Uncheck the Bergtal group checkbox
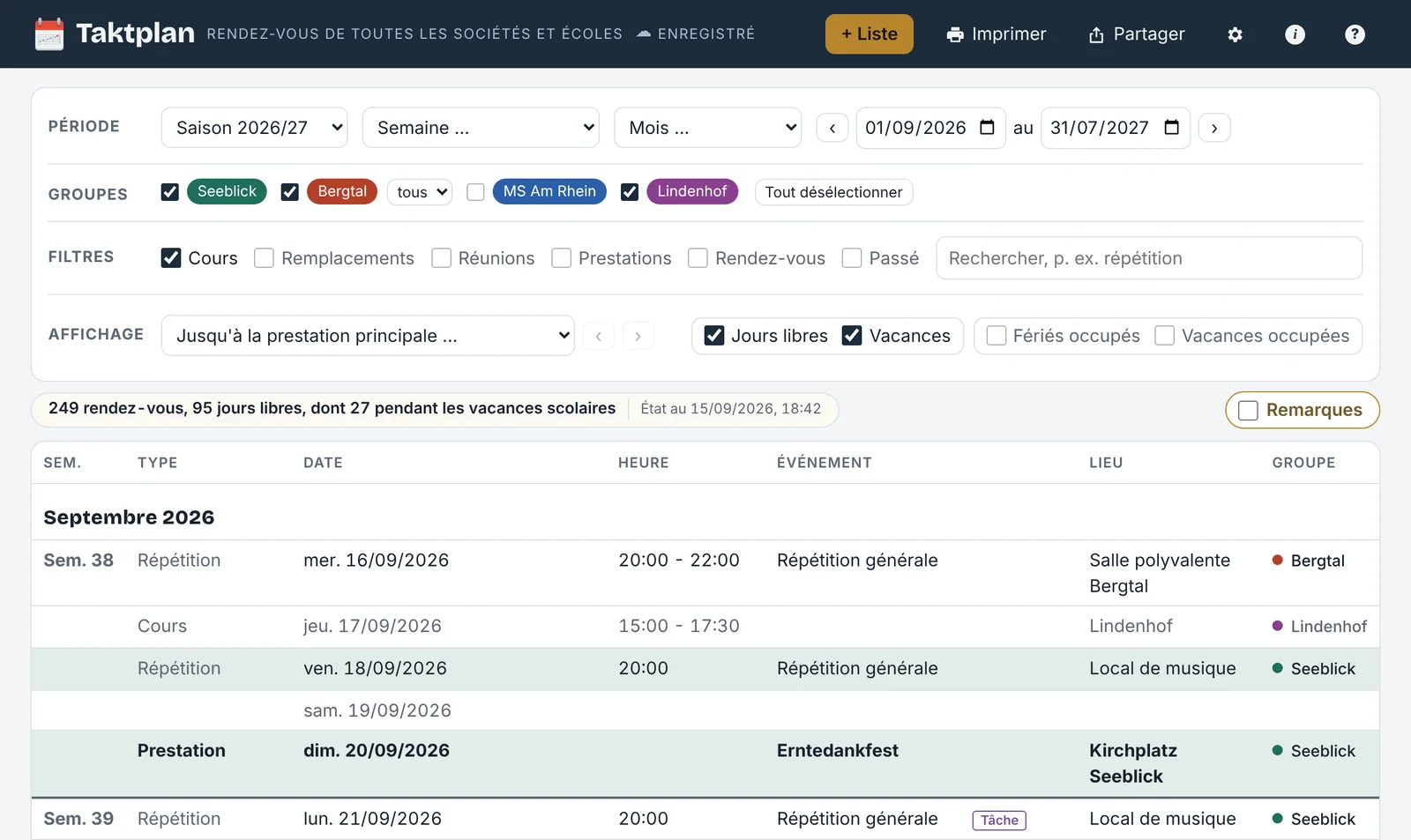Image resolution: width=1411 pixels, height=840 pixels. (289, 191)
